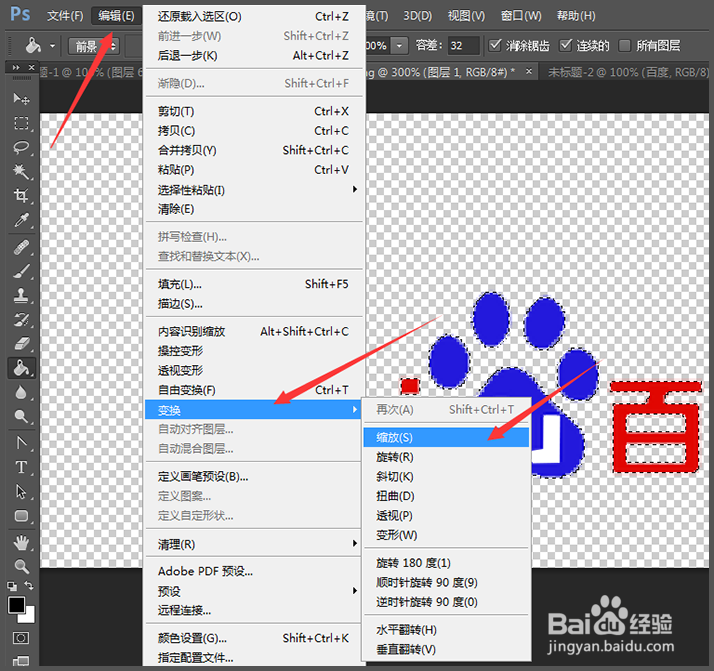Select the Brush tool
Viewport: 714px width, 671px height.
(21, 271)
